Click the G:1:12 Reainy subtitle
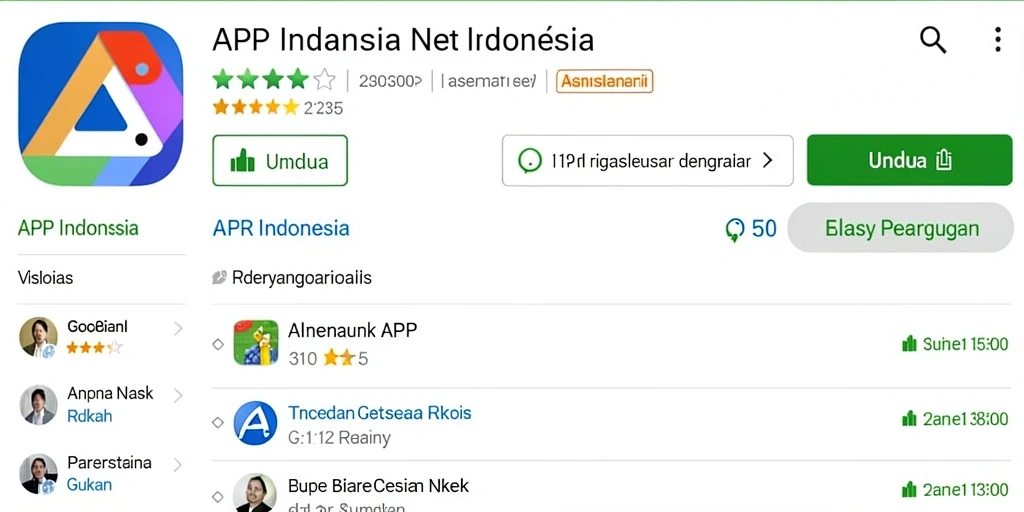This screenshot has width=1024, height=512. click(x=339, y=438)
